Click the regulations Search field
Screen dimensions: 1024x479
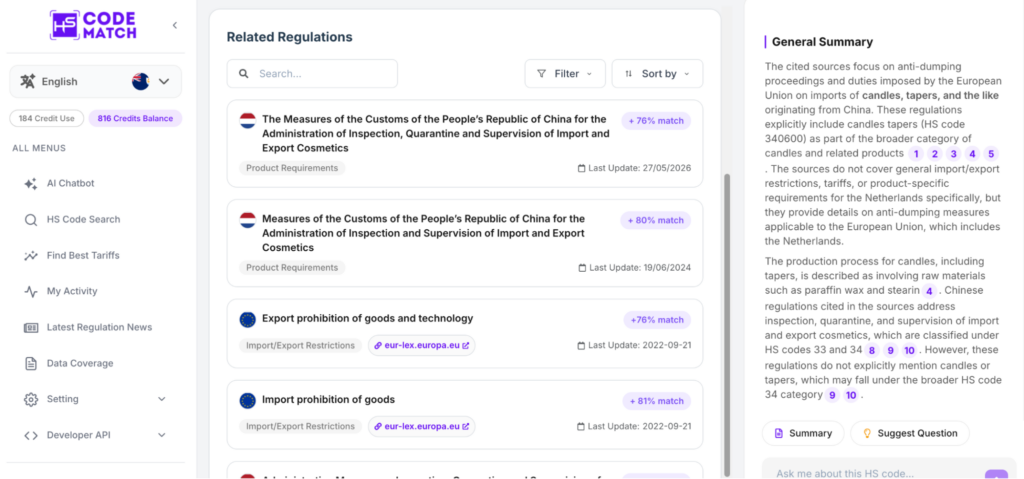[x=312, y=74]
